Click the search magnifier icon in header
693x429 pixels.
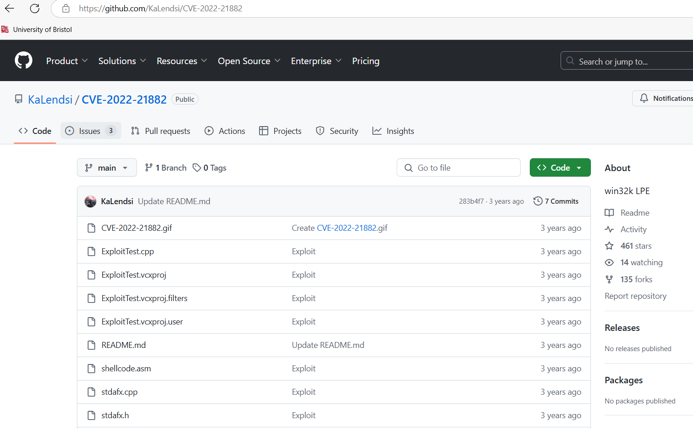tap(570, 61)
